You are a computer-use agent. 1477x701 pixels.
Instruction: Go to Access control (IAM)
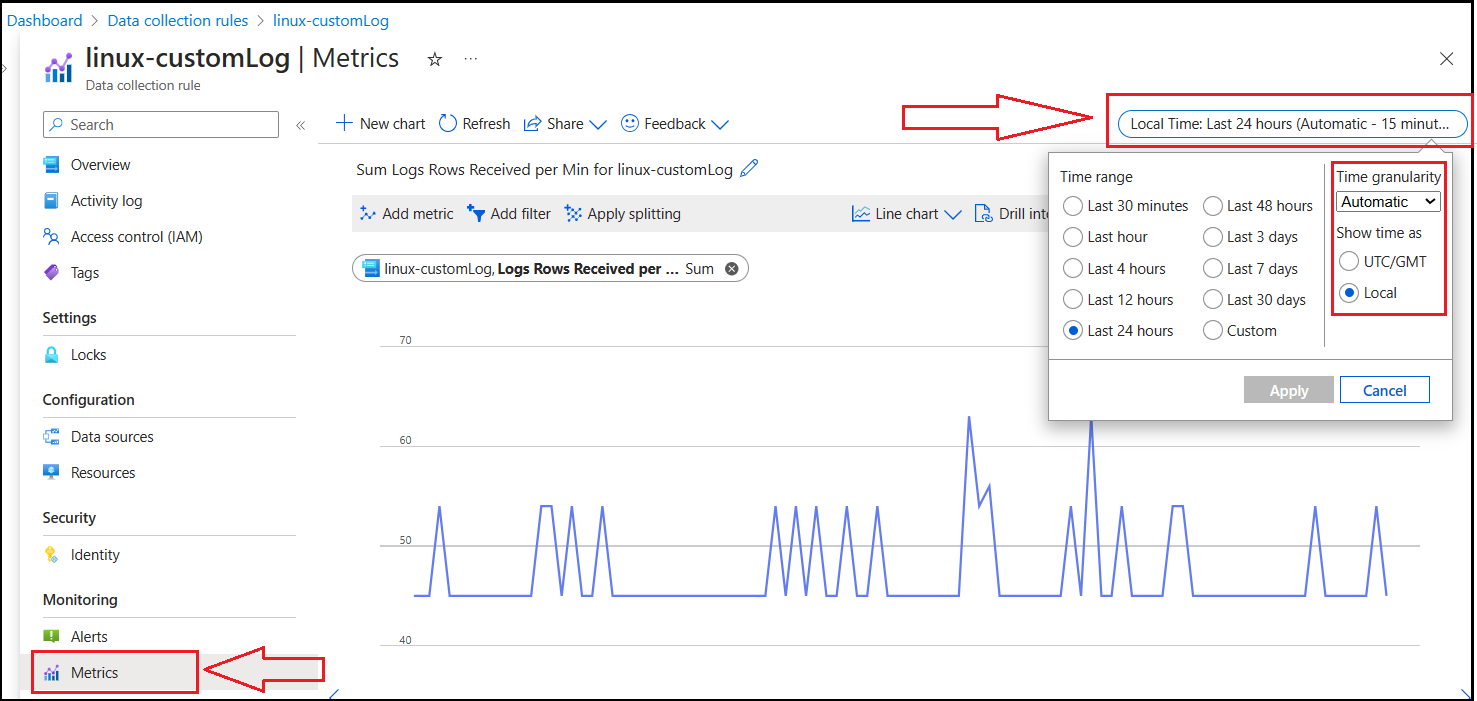pos(136,236)
